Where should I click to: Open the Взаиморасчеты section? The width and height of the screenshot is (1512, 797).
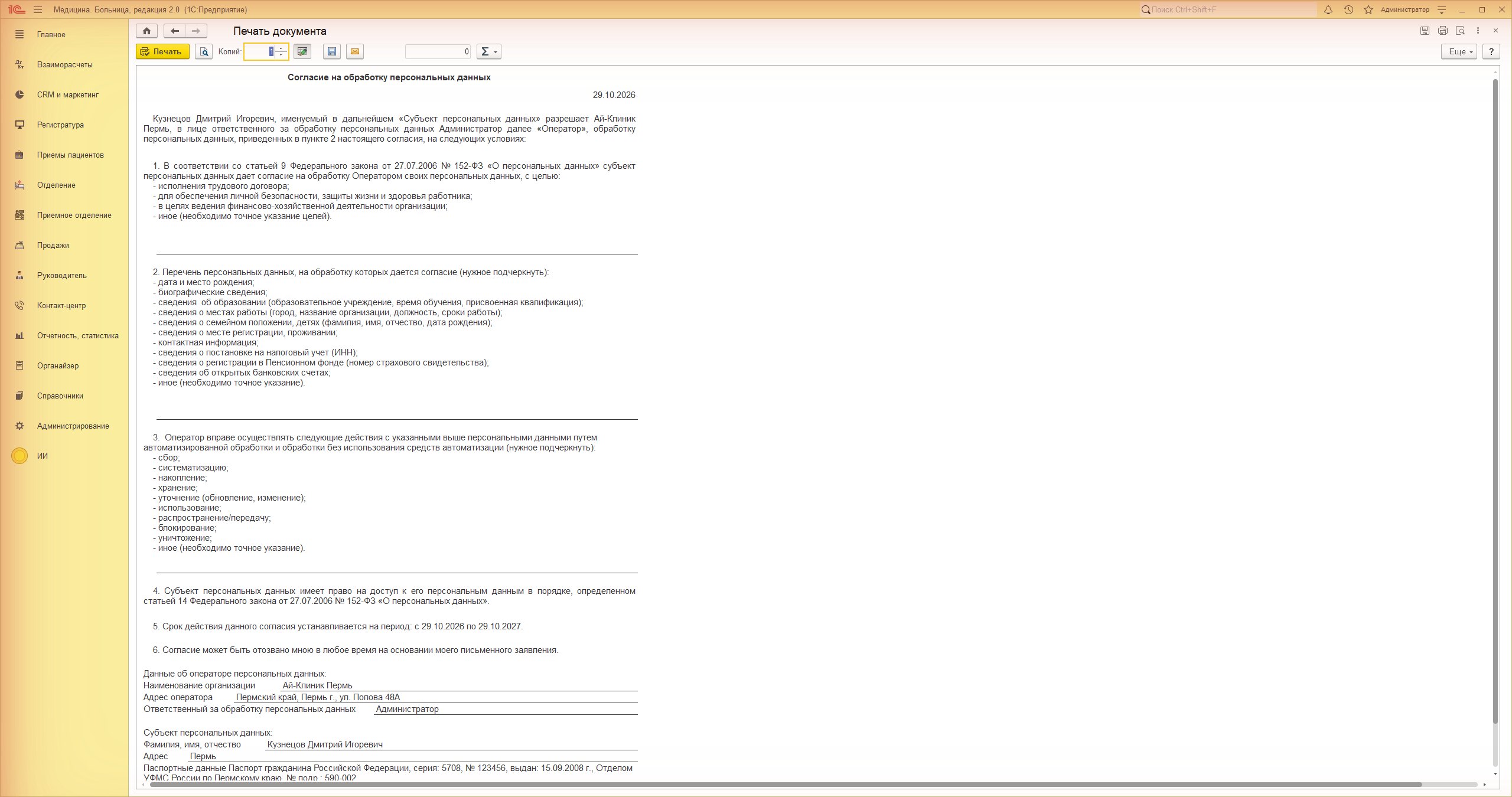(64, 64)
